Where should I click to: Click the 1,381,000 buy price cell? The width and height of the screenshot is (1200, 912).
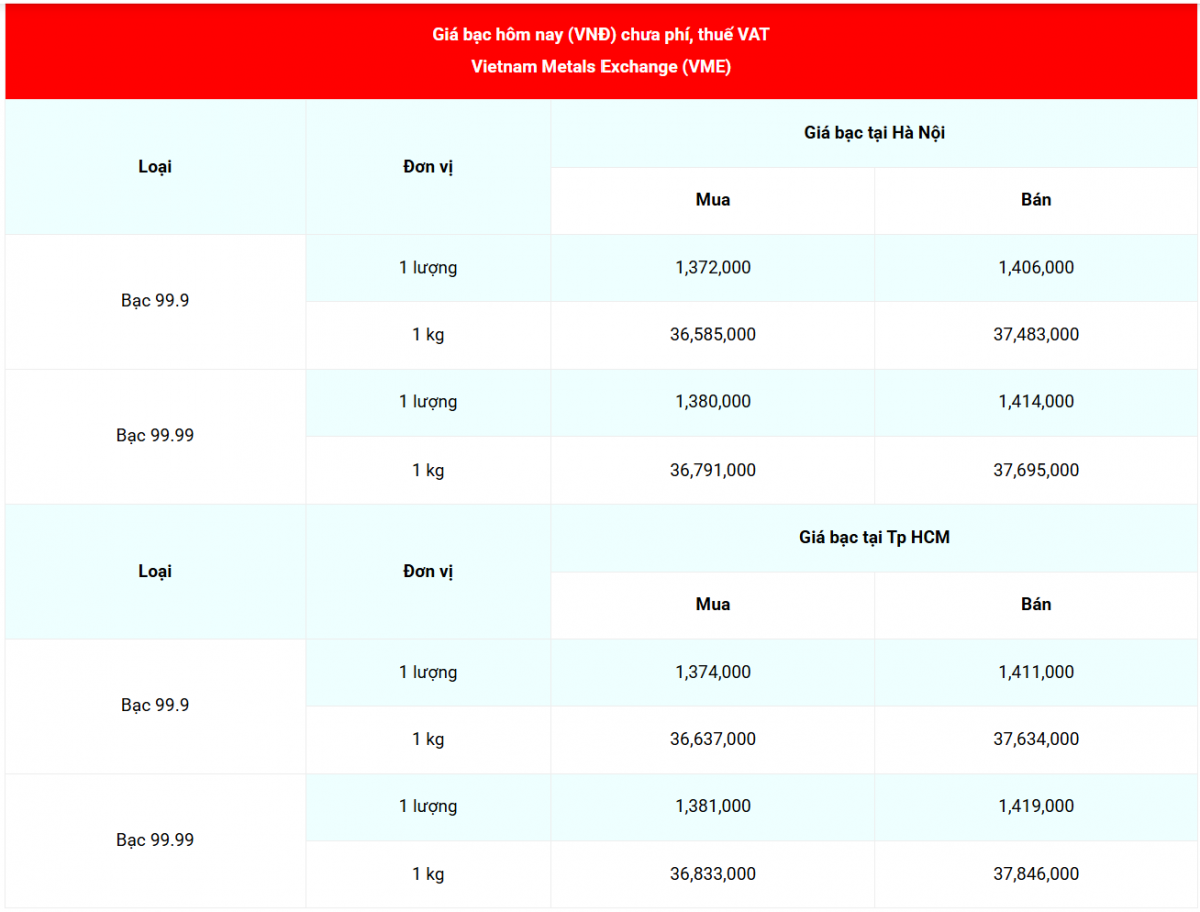click(712, 807)
